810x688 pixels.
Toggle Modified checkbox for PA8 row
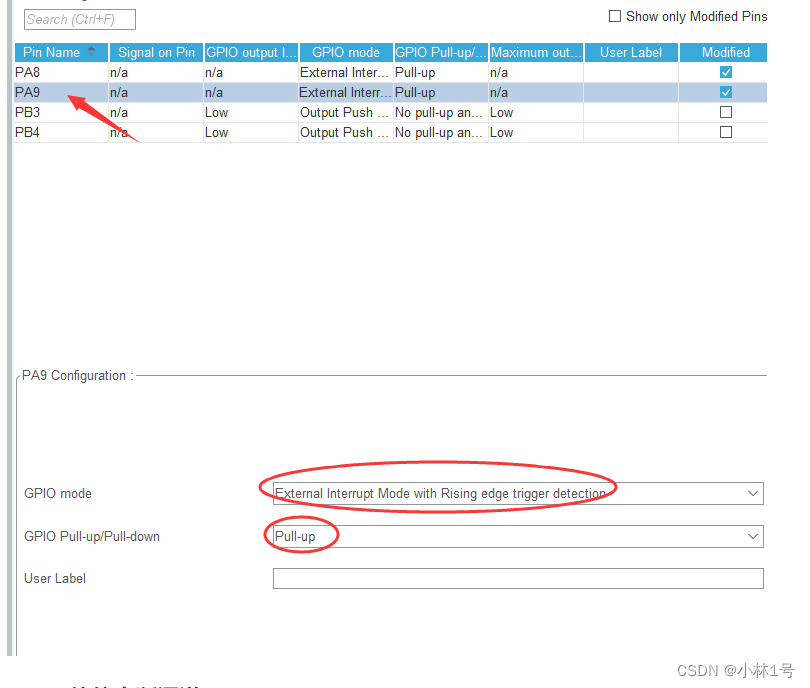[x=726, y=72]
